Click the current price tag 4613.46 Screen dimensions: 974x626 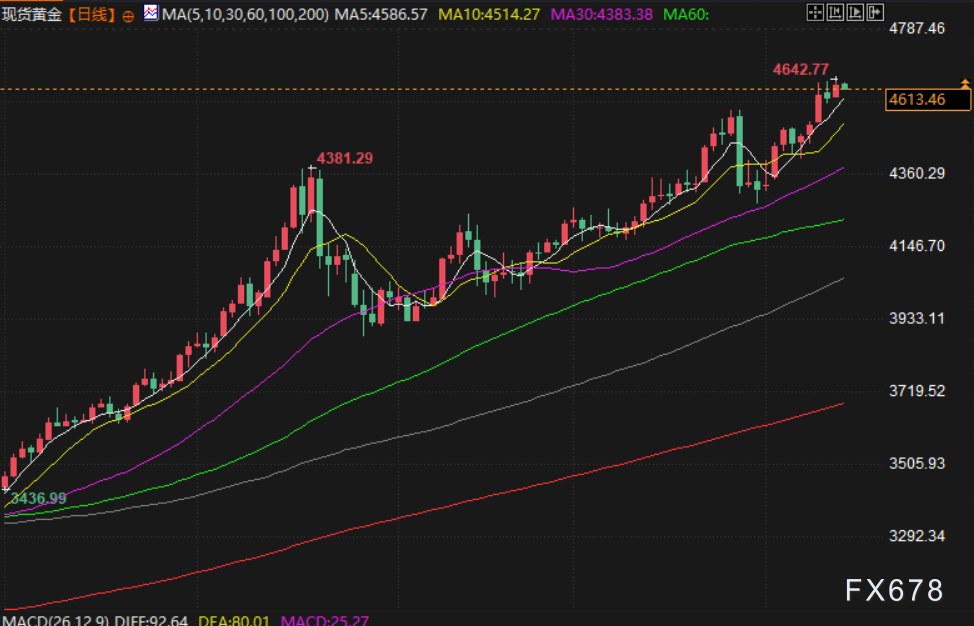click(x=917, y=99)
